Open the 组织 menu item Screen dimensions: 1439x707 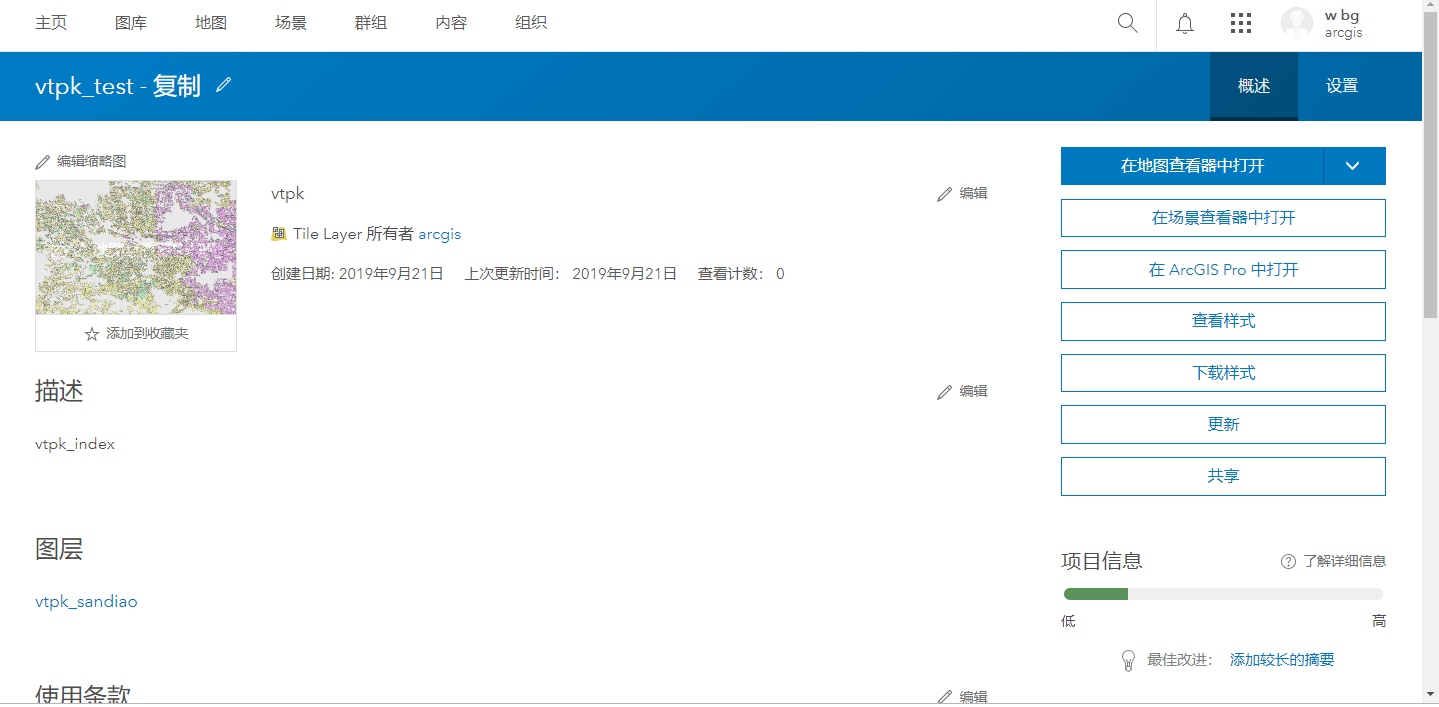(531, 23)
